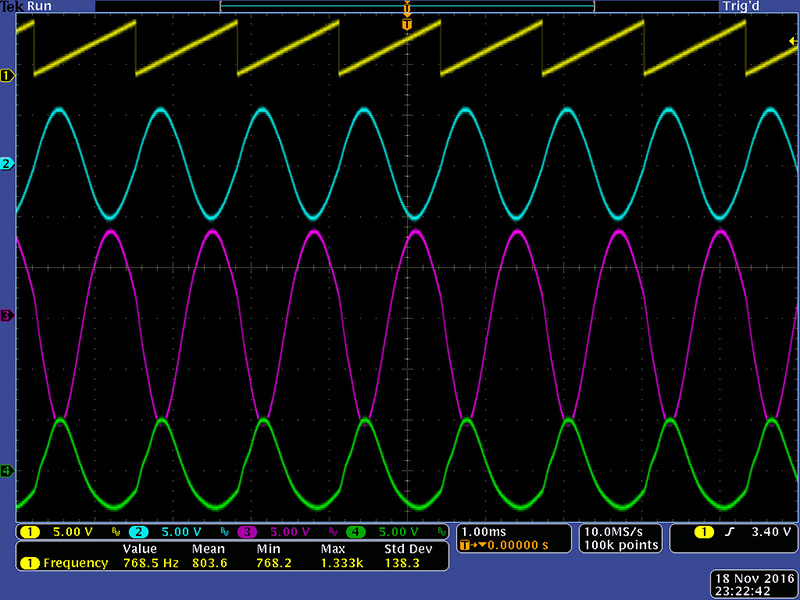Click the channel 2 5.00 V scale value
This screenshot has height=600, width=800.
coord(181,532)
